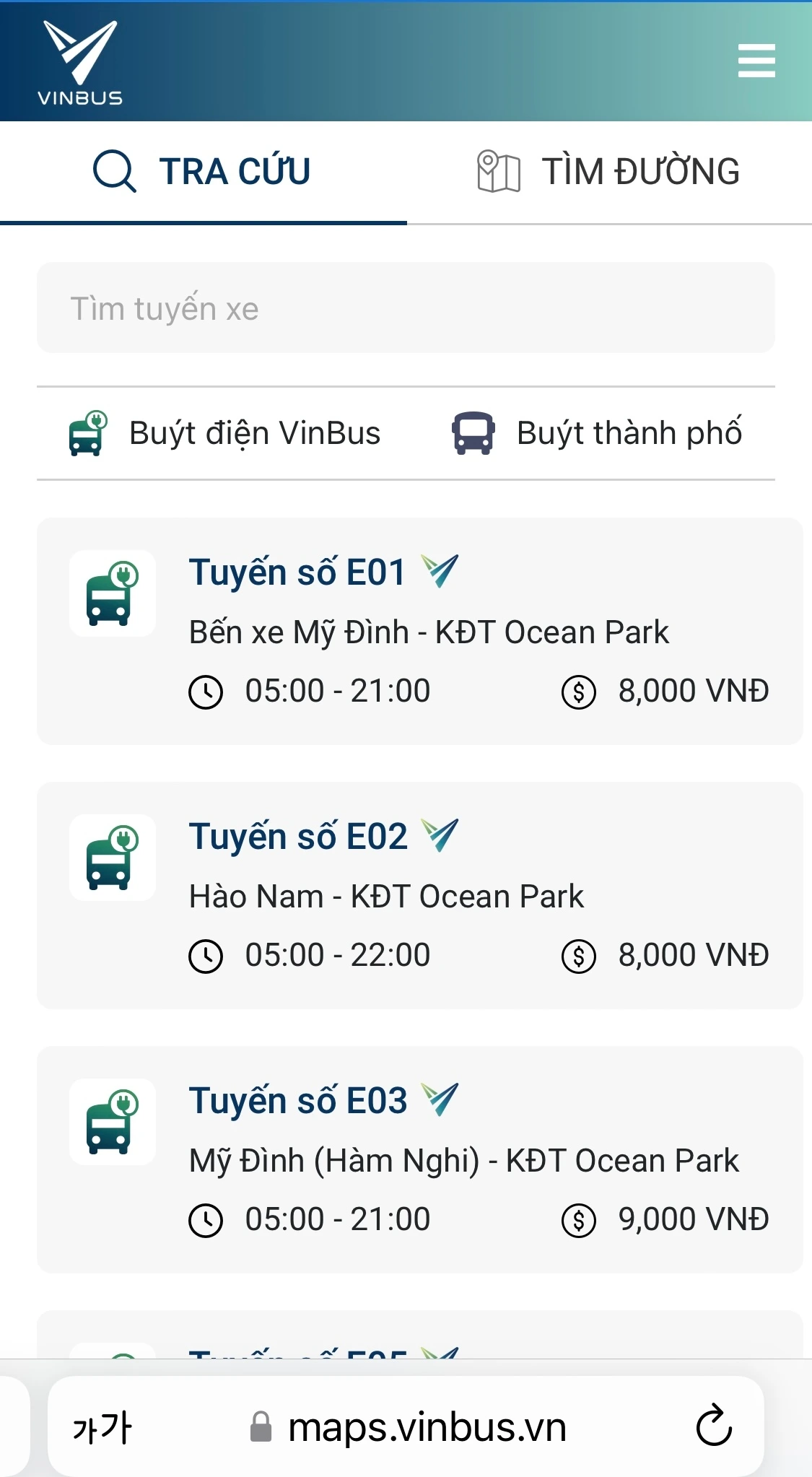Click the map icon beside Tìm Đường
The height and width of the screenshot is (1477, 812).
(x=498, y=172)
